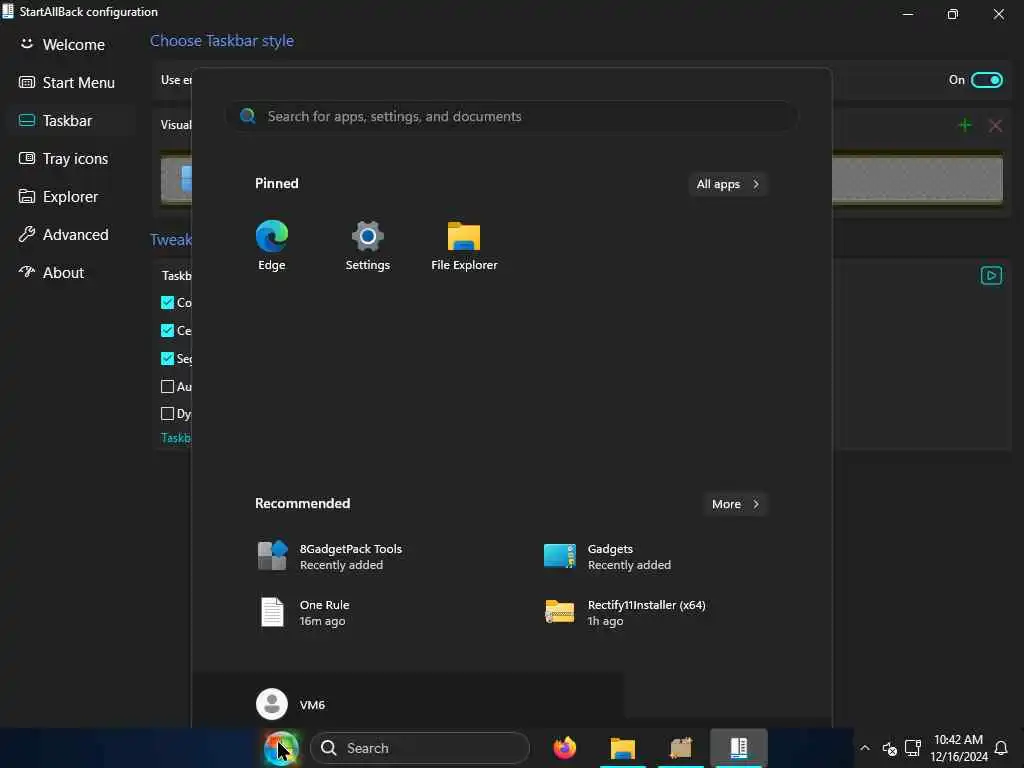Enable the unchecked 'Dy' checkbox
The width and height of the screenshot is (1024, 768).
tap(167, 413)
